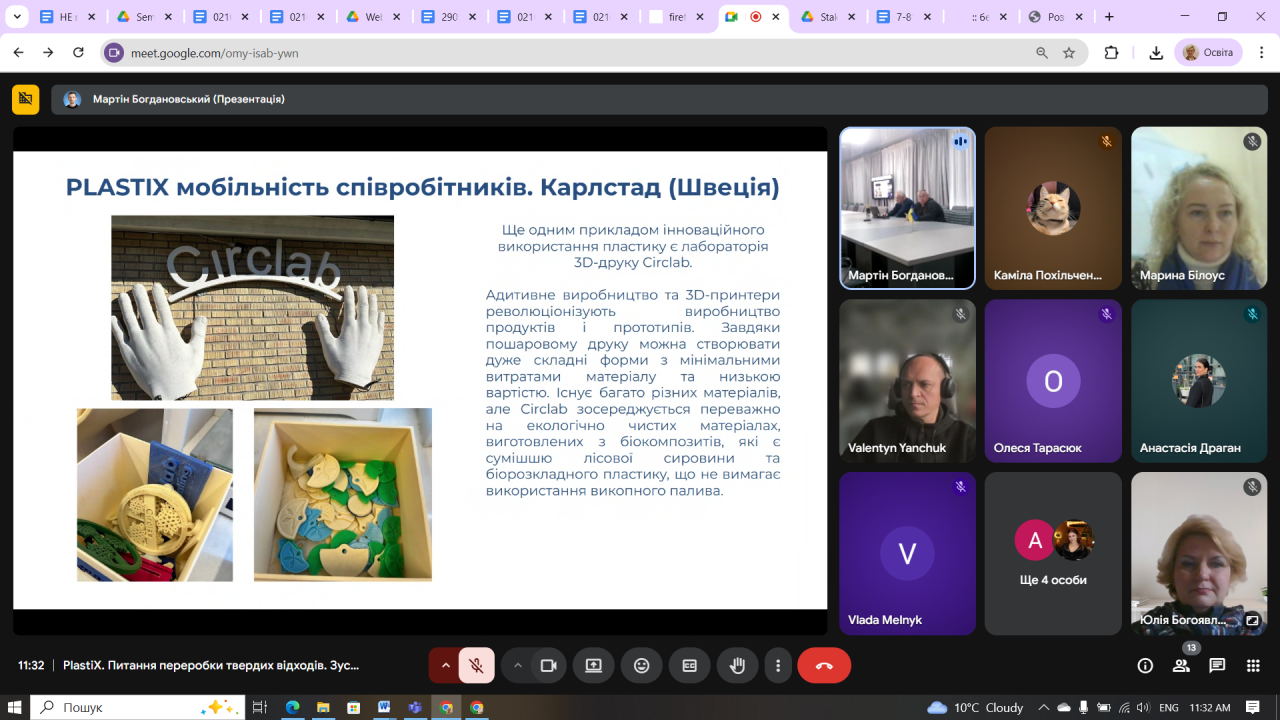
Task: Open Microsoft Word from the Windows taskbar
Action: [384, 707]
